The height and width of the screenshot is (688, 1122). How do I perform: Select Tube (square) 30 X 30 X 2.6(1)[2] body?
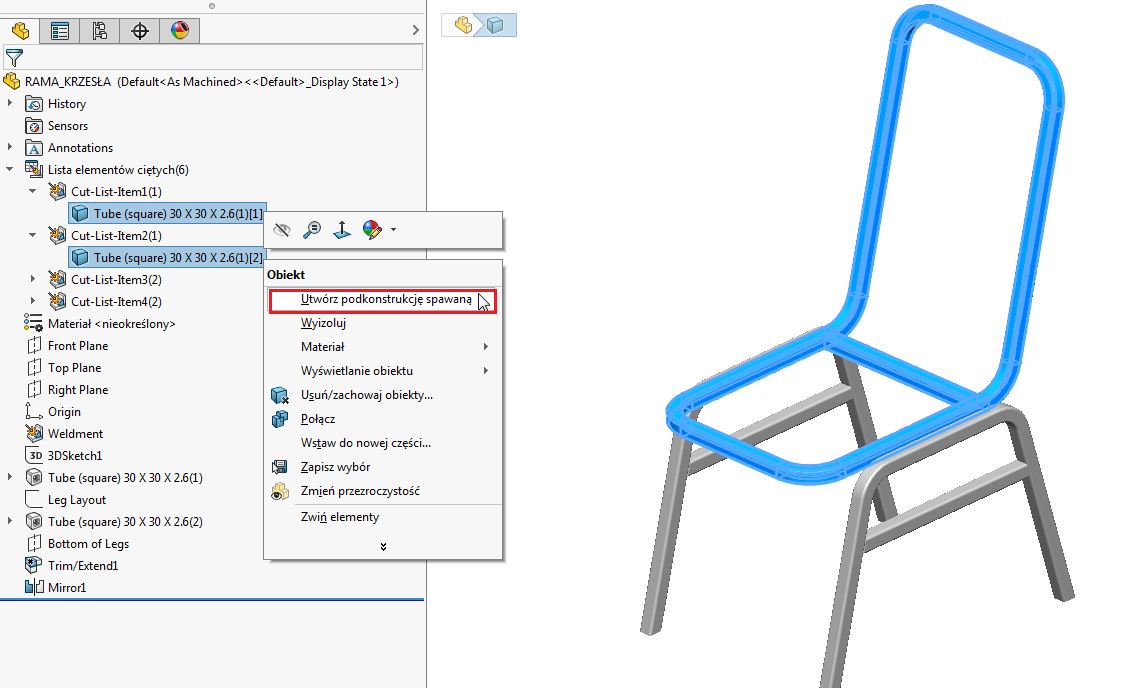[168, 258]
